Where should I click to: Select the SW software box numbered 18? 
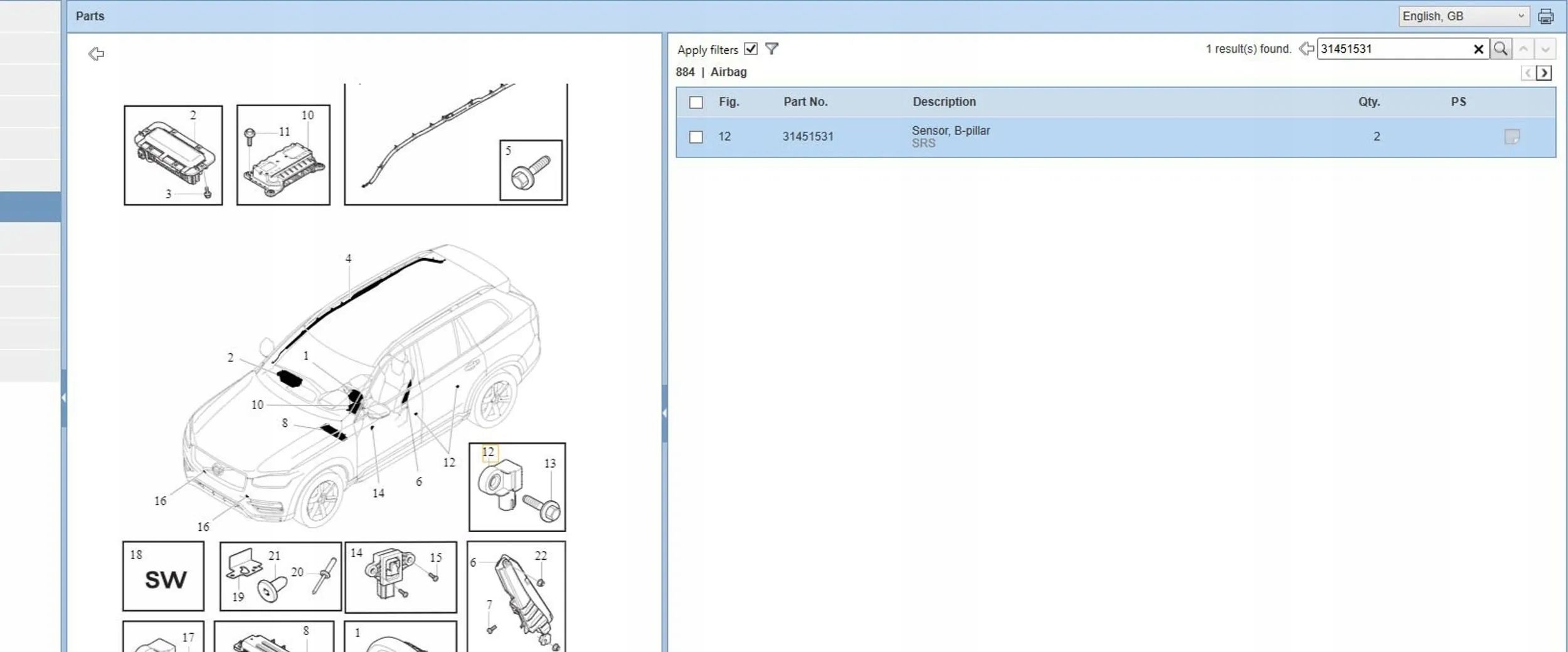pyautogui.click(x=164, y=576)
